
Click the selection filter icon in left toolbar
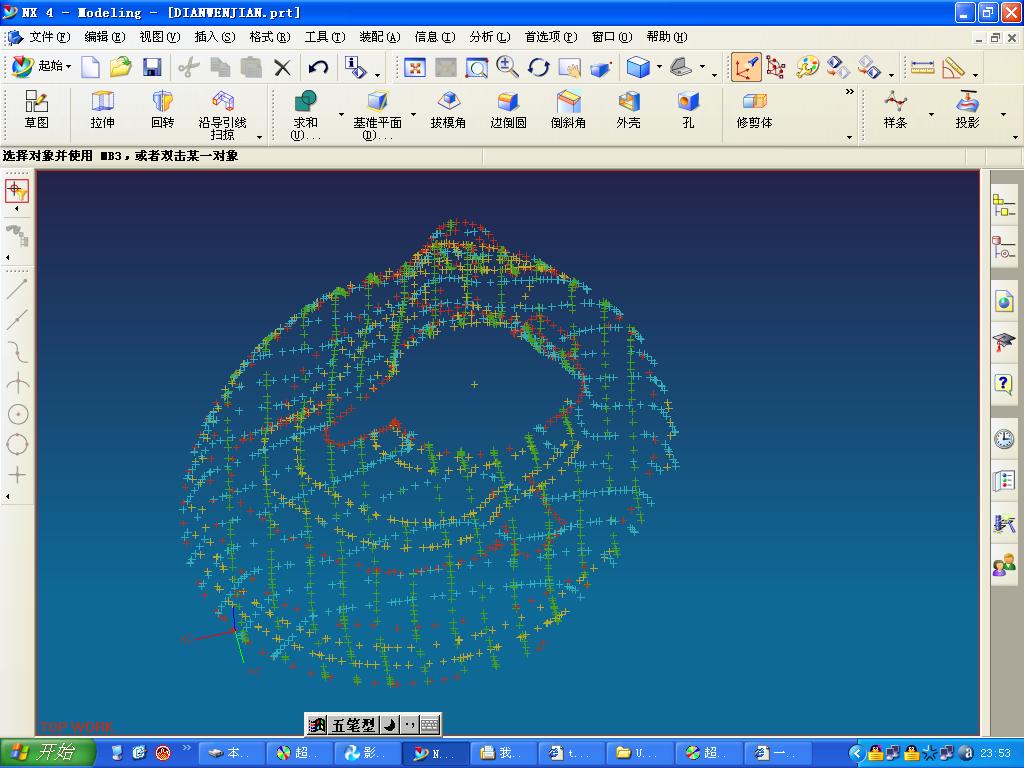pos(17,191)
